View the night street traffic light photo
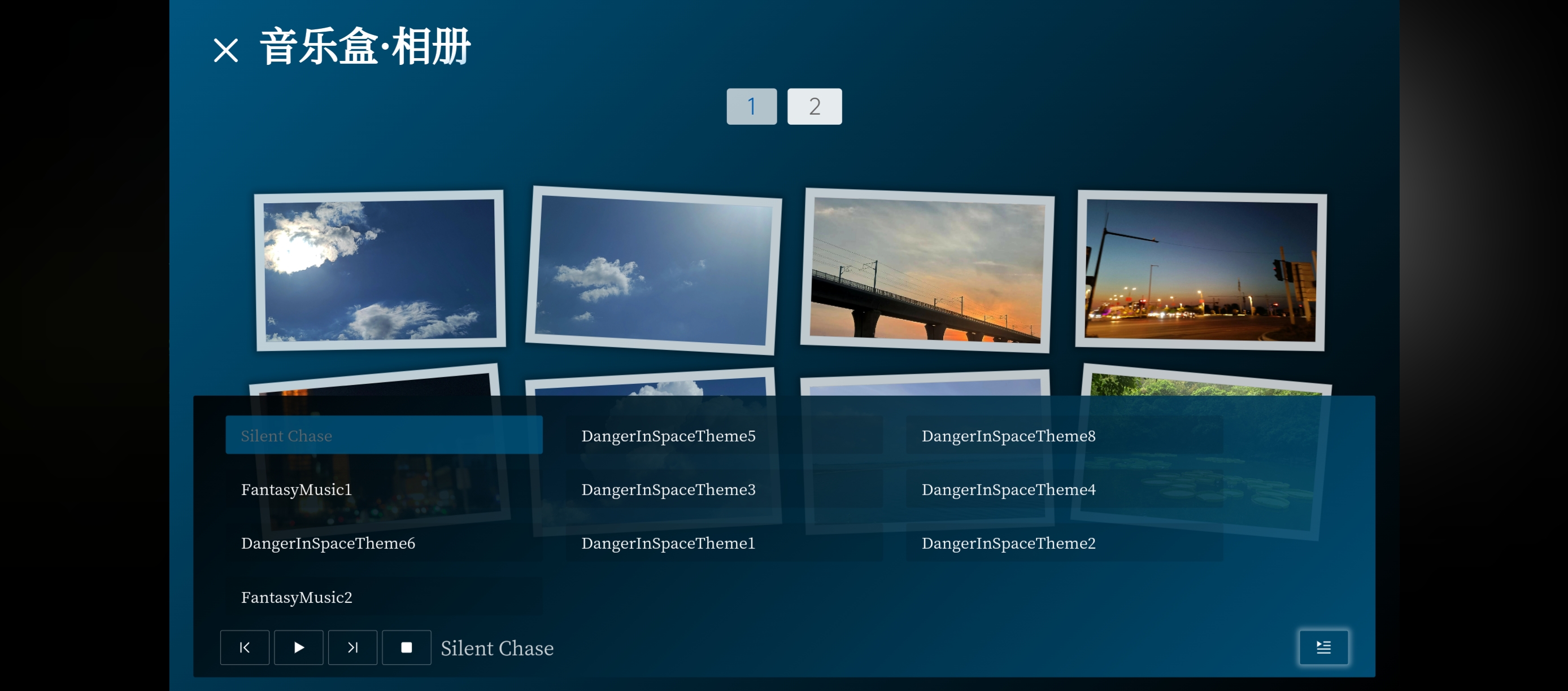This screenshot has height=691, width=1568. (x=1200, y=270)
